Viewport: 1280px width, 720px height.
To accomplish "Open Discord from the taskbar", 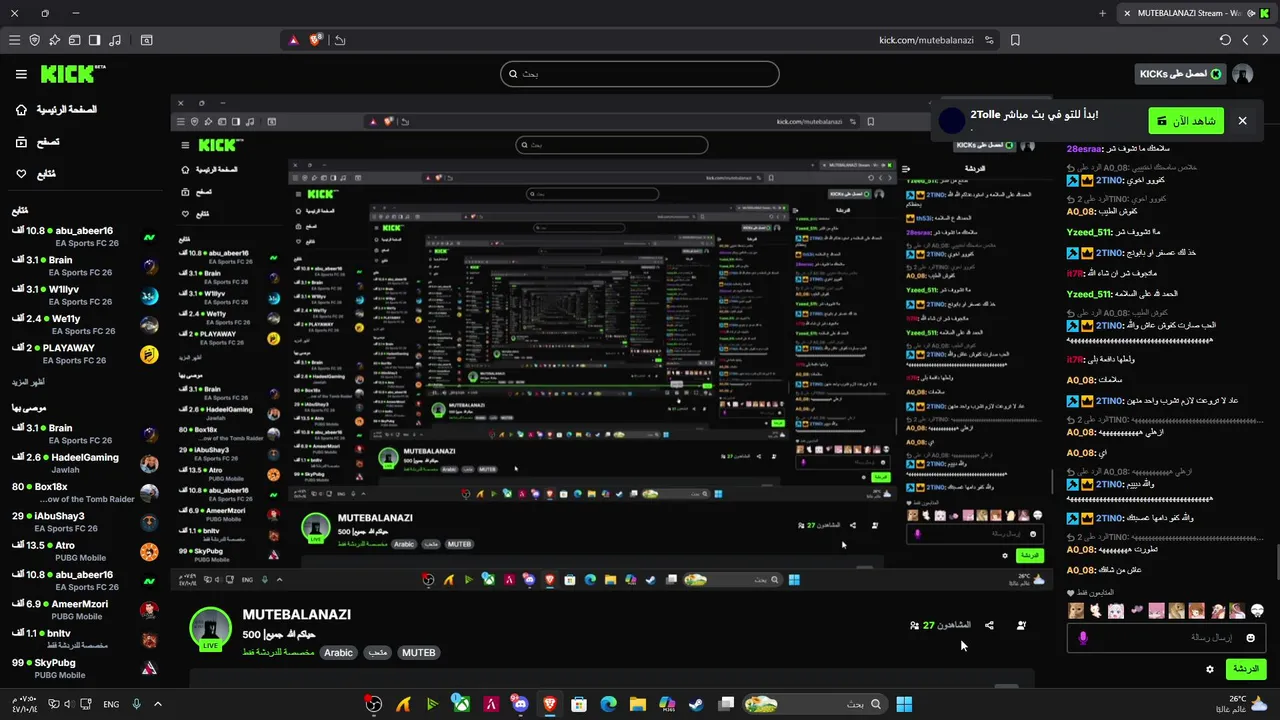I will [520, 704].
